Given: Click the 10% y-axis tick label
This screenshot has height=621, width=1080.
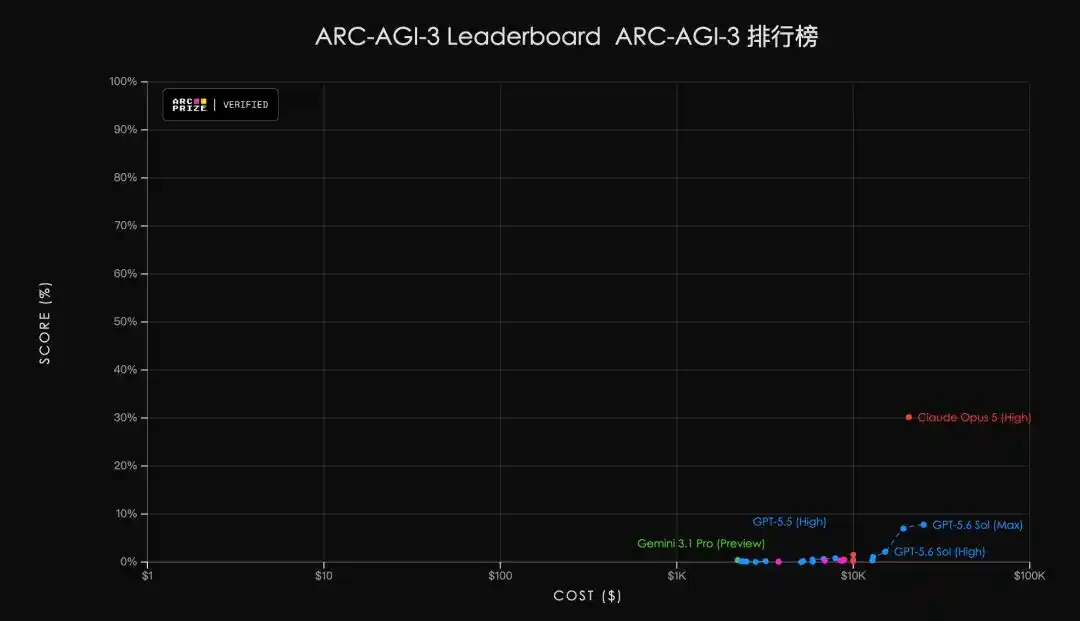Looking at the screenshot, I should [x=125, y=514].
